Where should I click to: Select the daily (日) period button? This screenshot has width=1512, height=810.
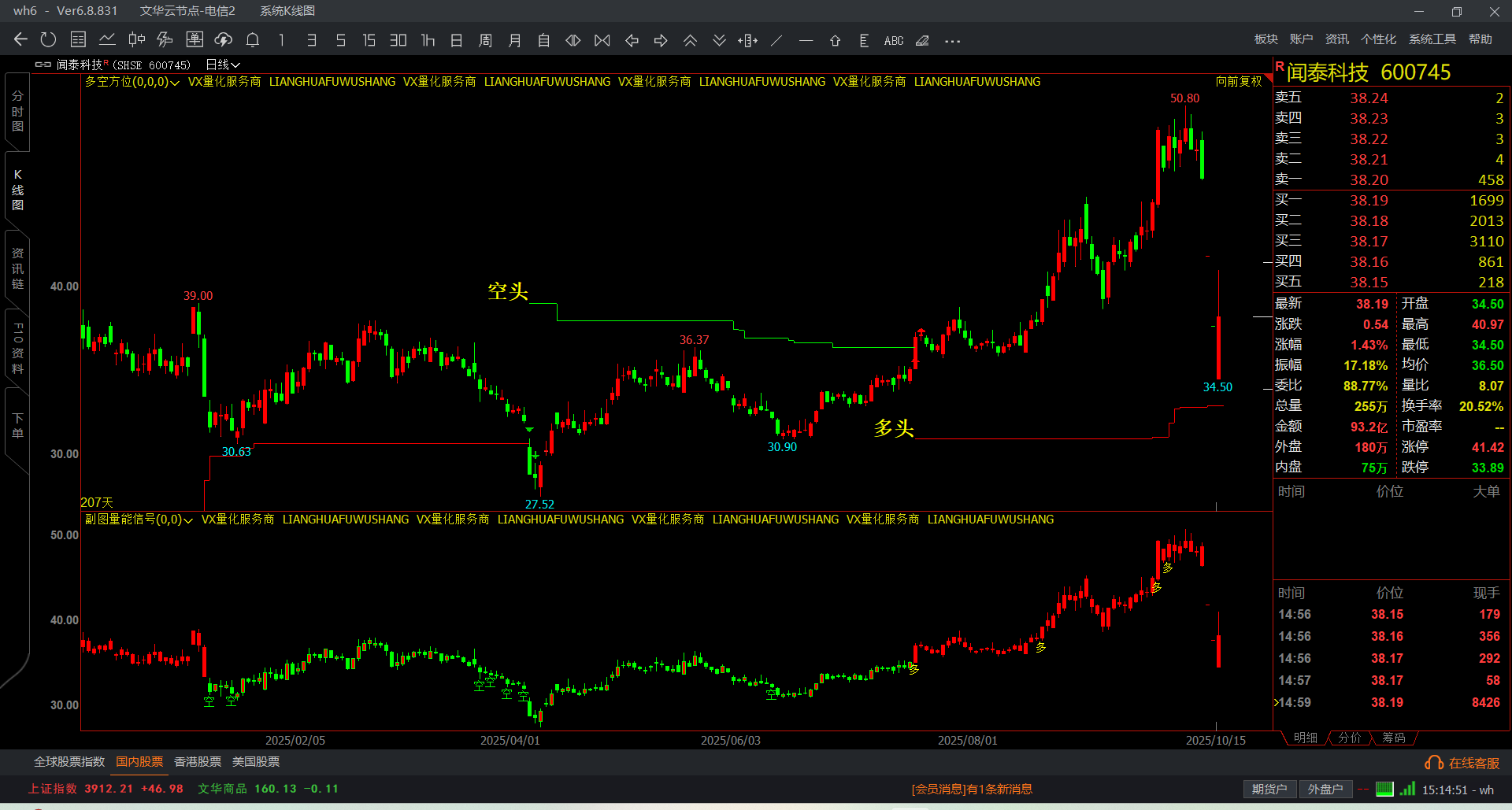coord(457,40)
